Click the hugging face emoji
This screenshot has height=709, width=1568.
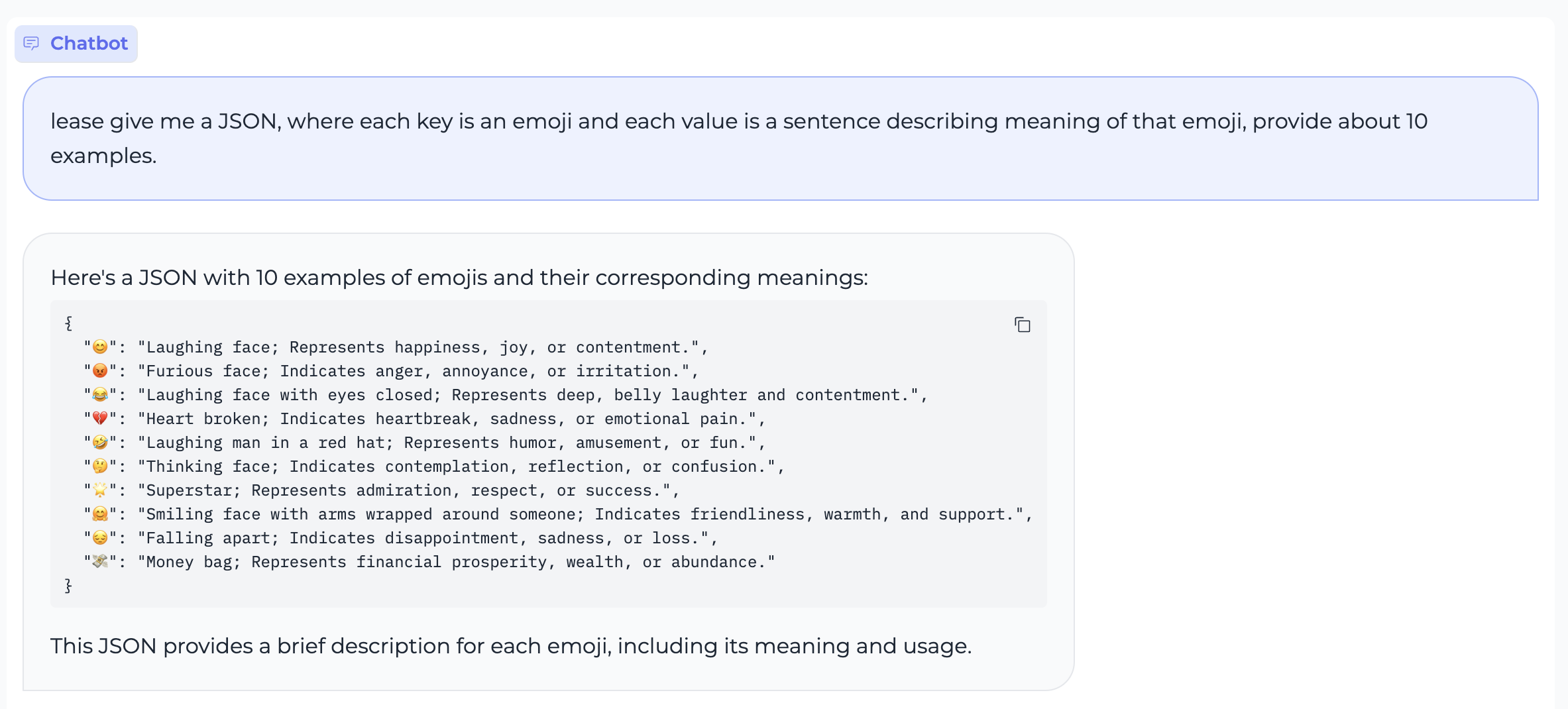coord(100,514)
